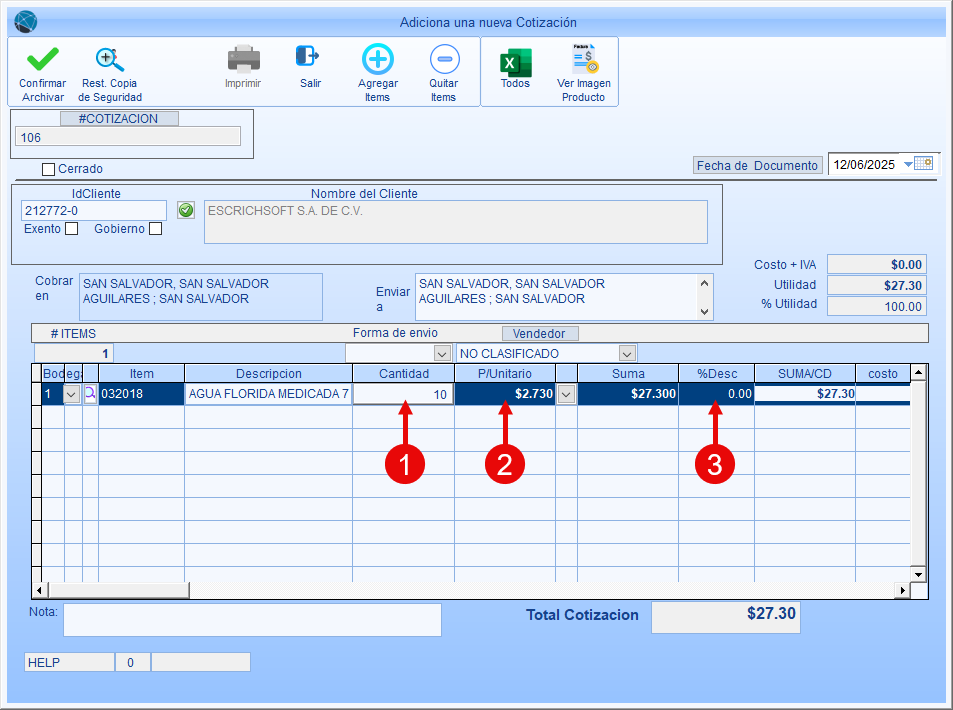Open Ver Imagen Producto icon
This screenshot has height=710, width=953.
point(585,58)
